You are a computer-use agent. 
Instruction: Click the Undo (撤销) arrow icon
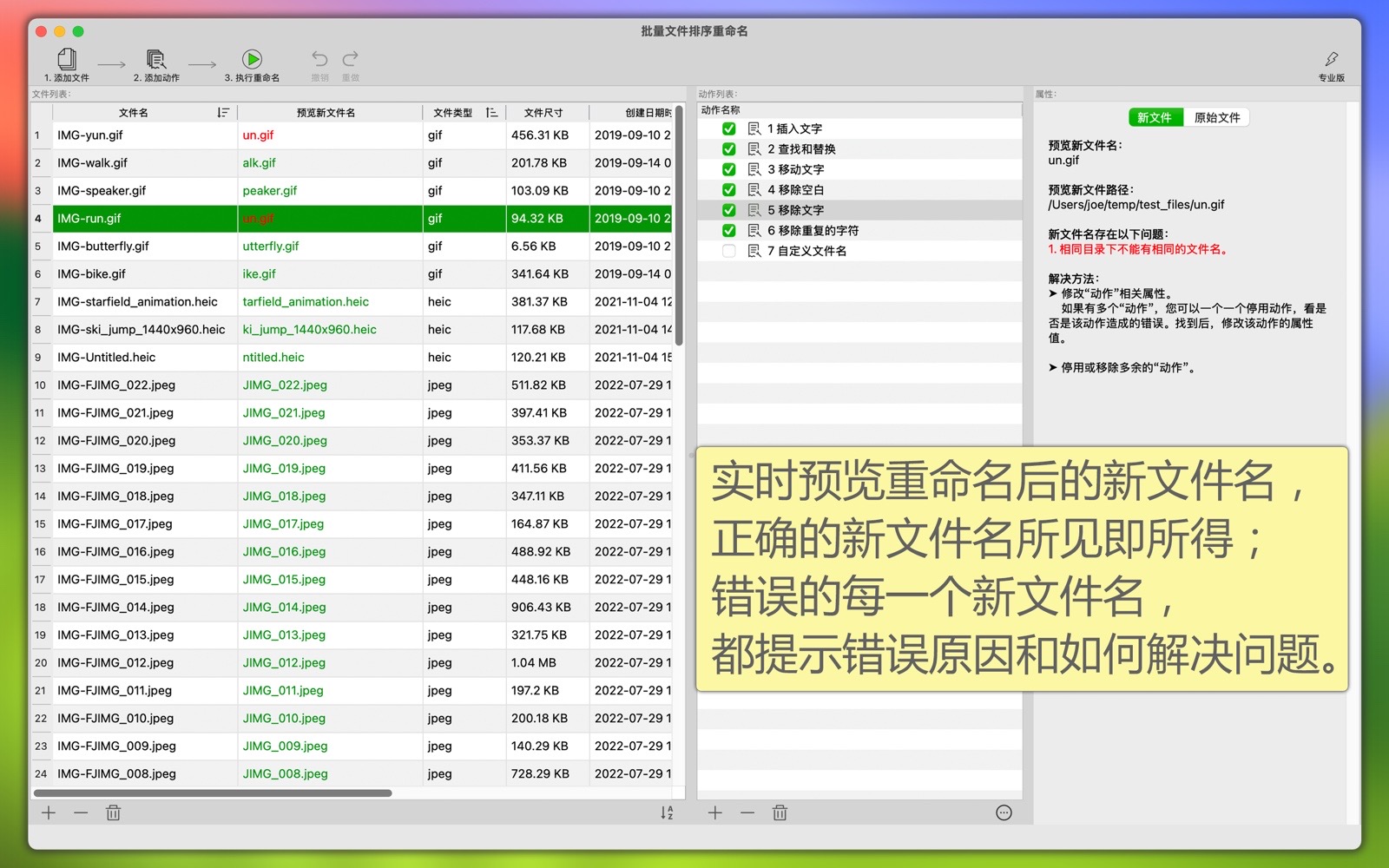pyautogui.click(x=319, y=59)
